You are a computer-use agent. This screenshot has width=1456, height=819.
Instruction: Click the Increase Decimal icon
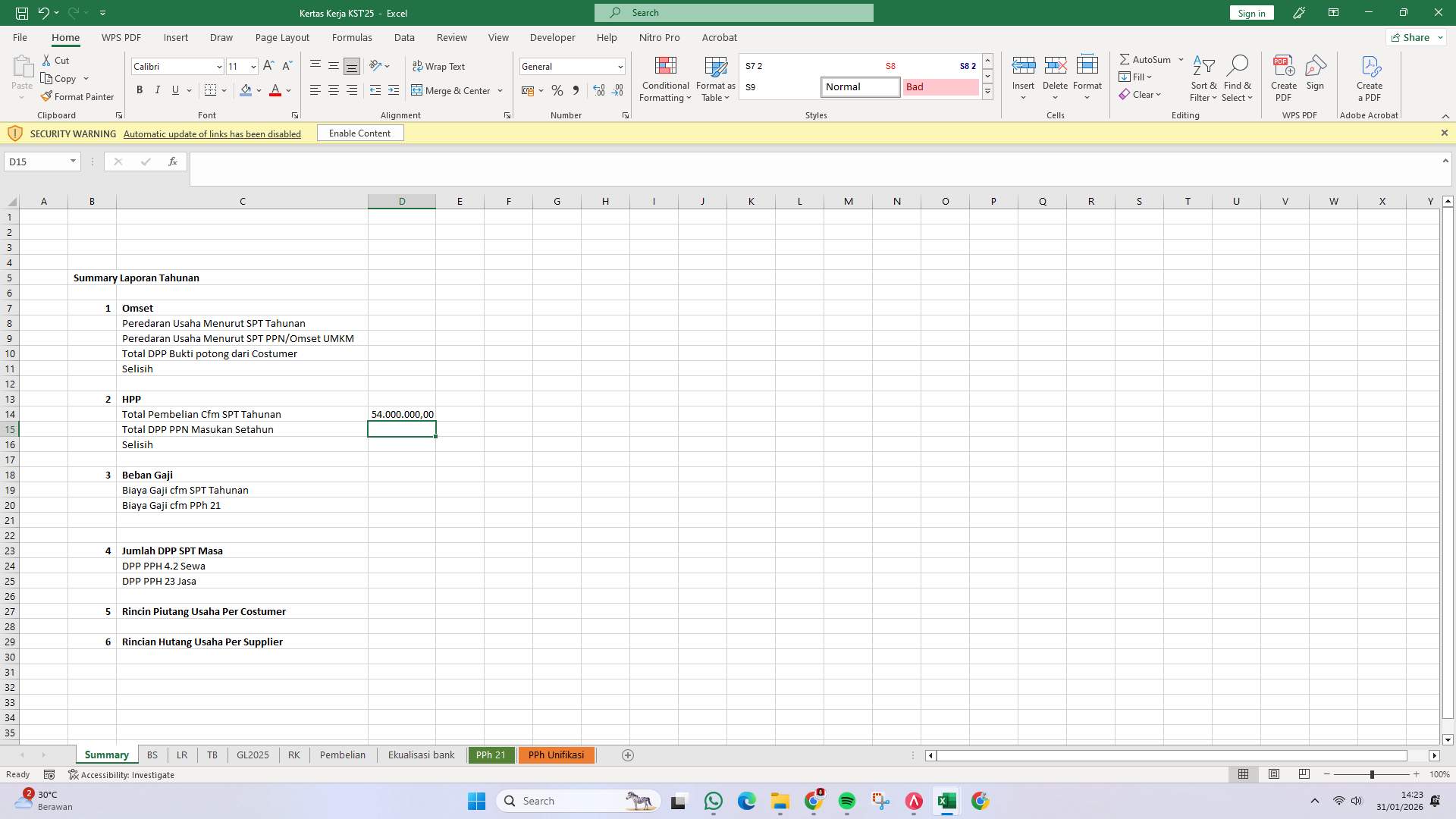coord(598,90)
